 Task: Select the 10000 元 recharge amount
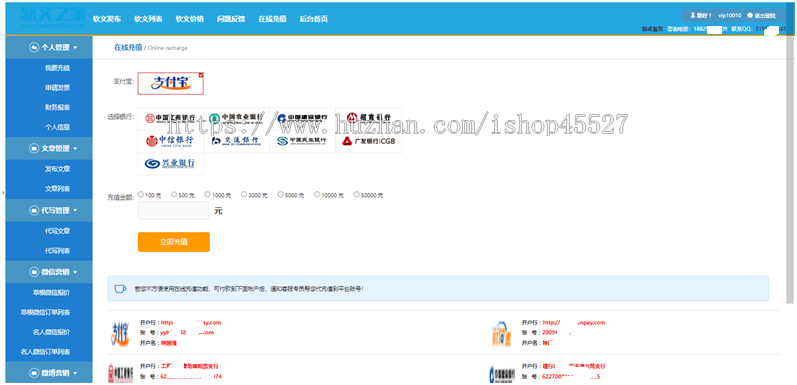pos(317,194)
